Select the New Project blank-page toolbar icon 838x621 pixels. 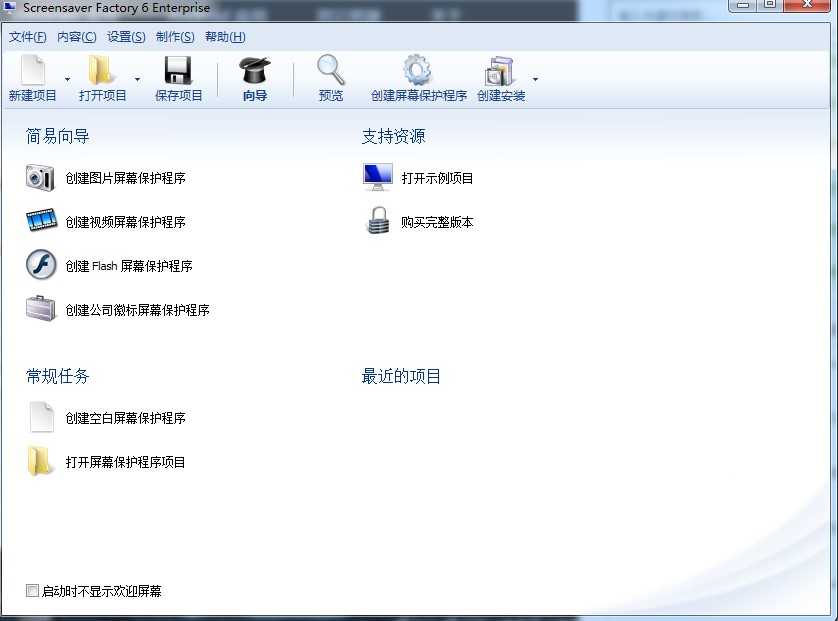pyautogui.click(x=33, y=70)
